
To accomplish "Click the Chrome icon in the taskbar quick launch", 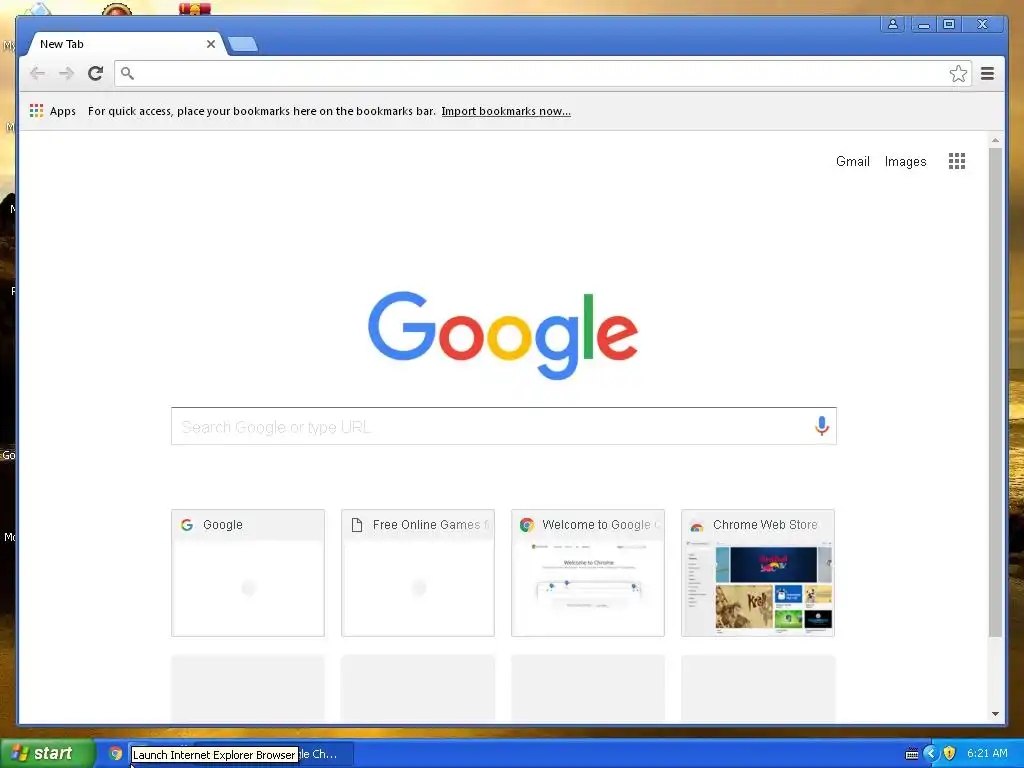I will tap(116, 754).
